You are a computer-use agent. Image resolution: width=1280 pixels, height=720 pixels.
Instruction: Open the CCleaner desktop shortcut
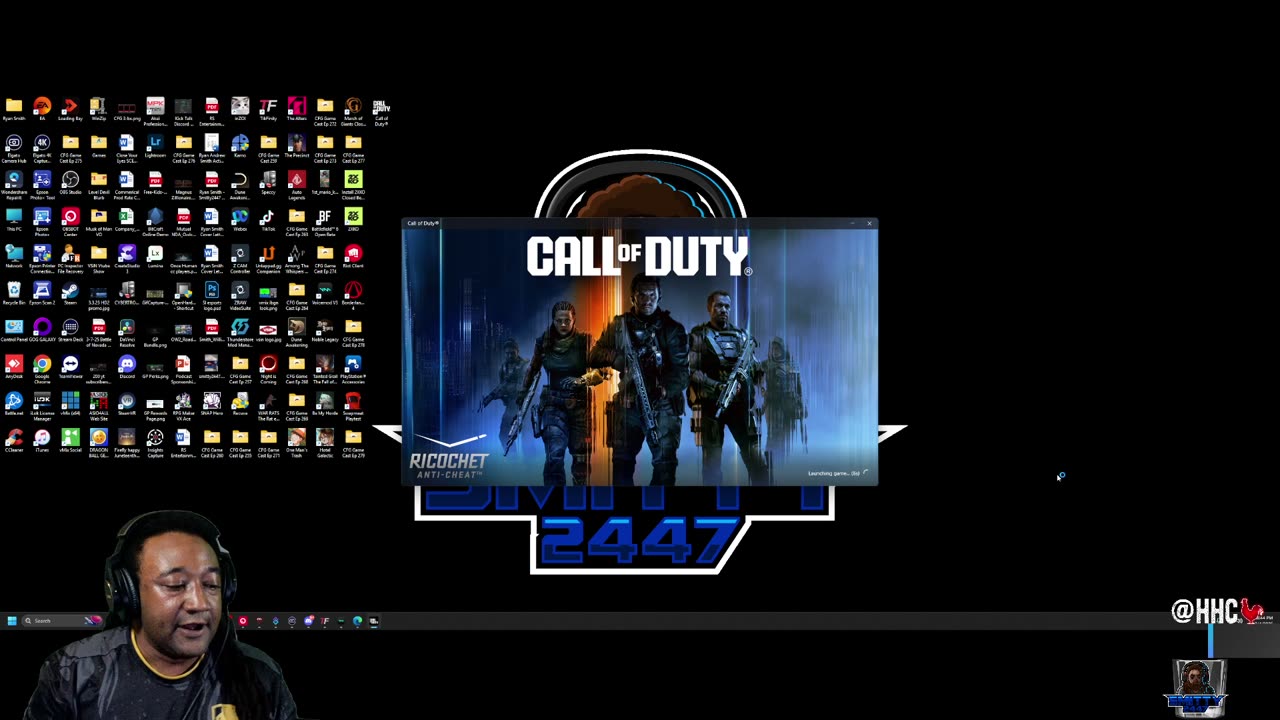click(x=14, y=442)
